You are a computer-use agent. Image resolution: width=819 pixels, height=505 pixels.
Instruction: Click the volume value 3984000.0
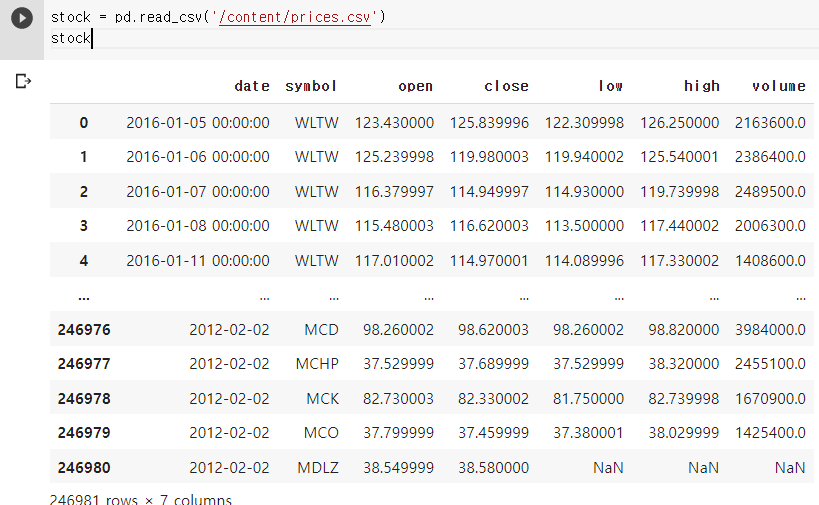pos(770,330)
